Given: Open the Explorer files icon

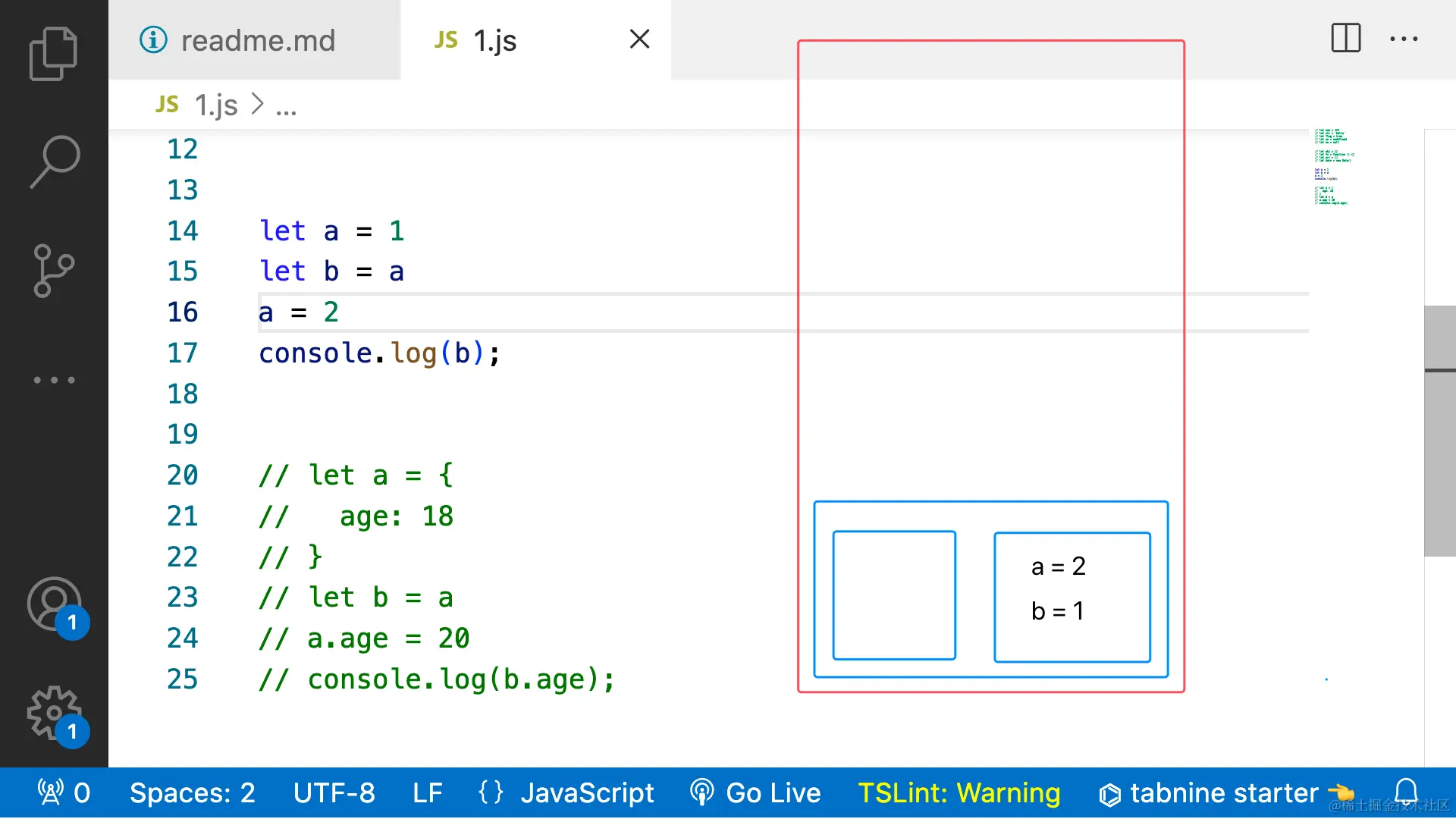Looking at the screenshot, I should tap(53, 54).
